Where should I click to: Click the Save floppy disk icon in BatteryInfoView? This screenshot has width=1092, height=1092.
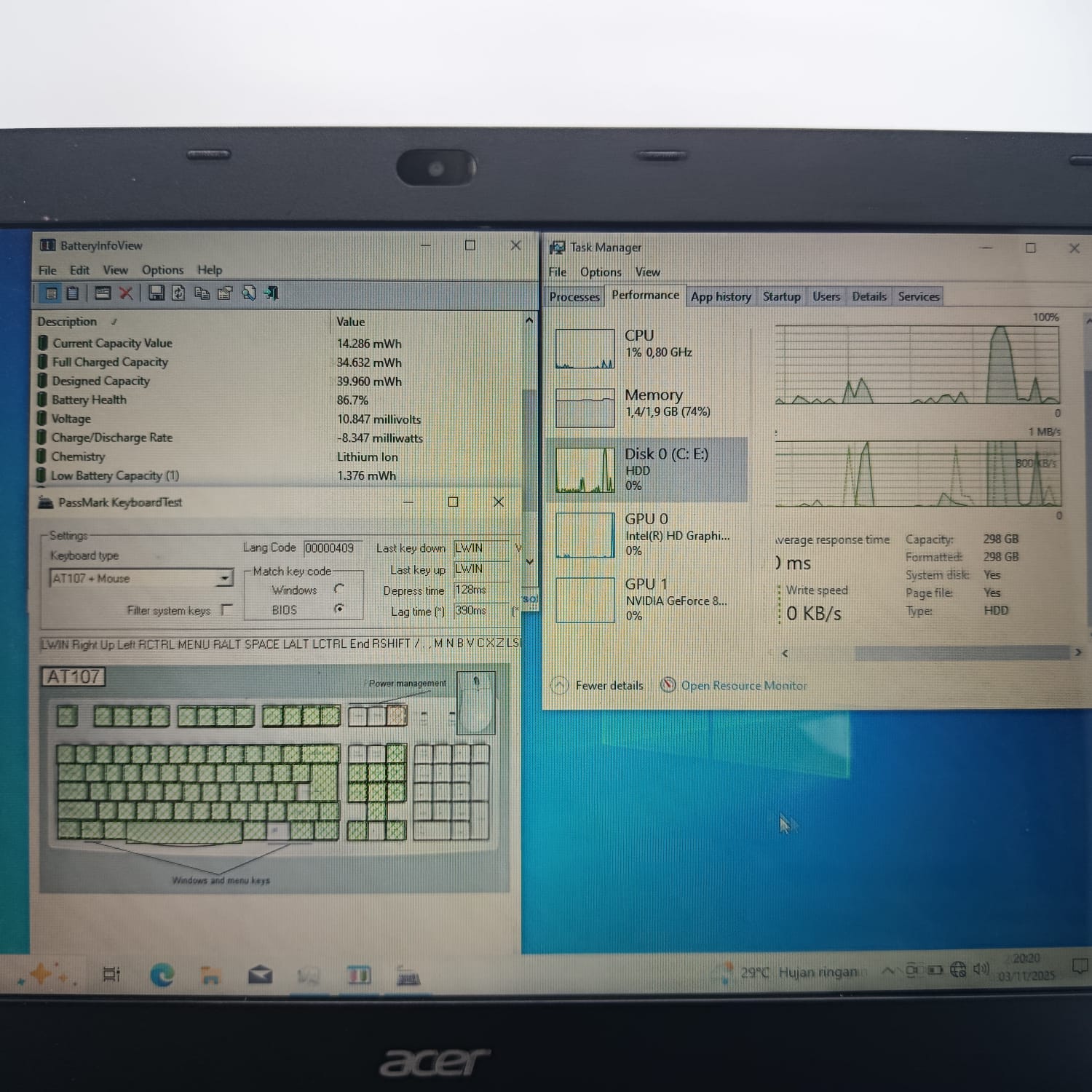156,293
